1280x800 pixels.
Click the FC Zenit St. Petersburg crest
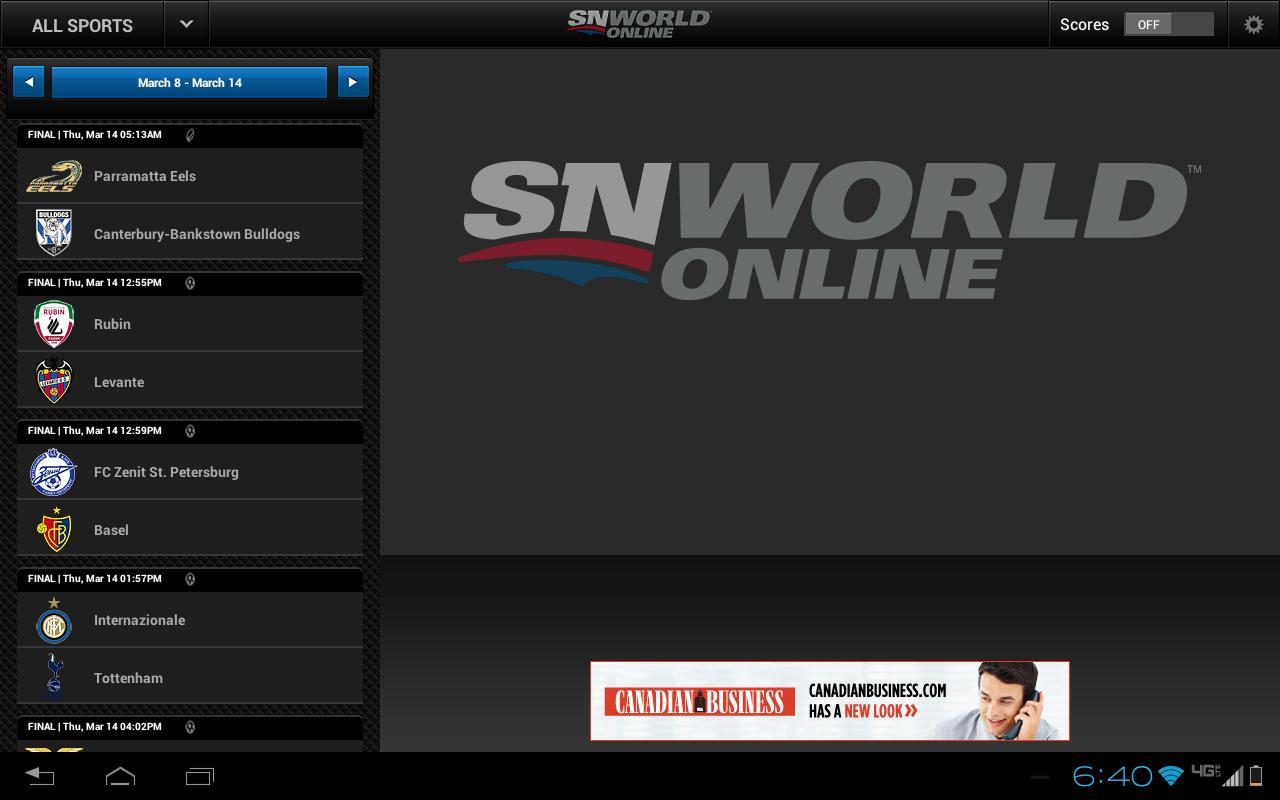[x=53, y=472]
